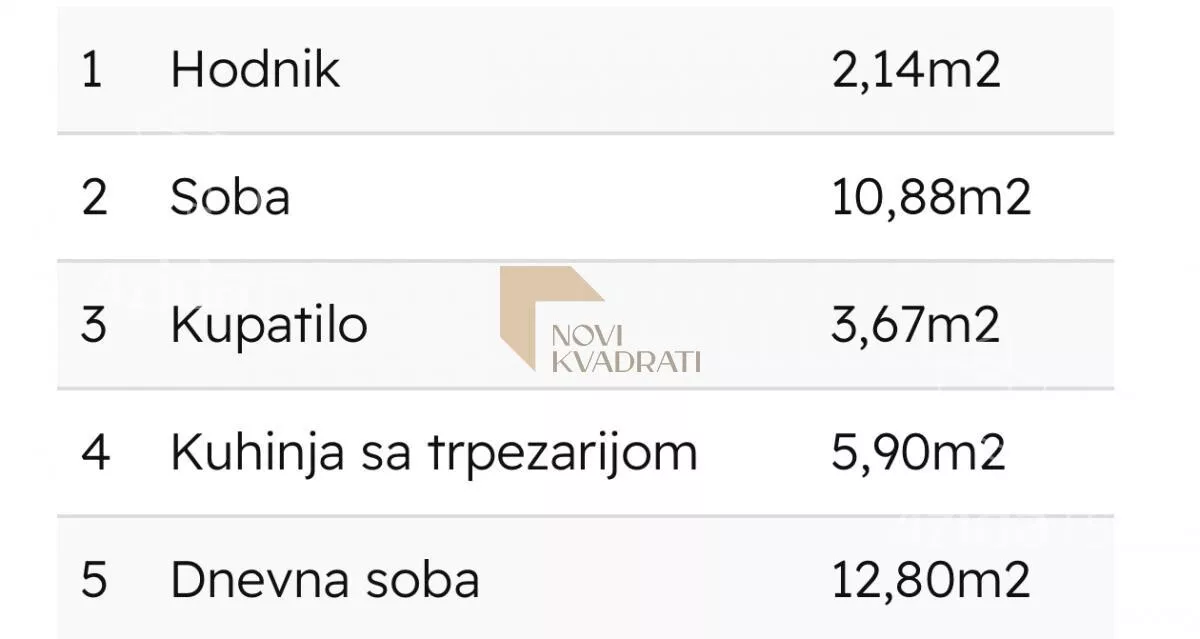The width and height of the screenshot is (1200, 639).
Task: Click the Kupatilo room label
Action: coord(269,325)
